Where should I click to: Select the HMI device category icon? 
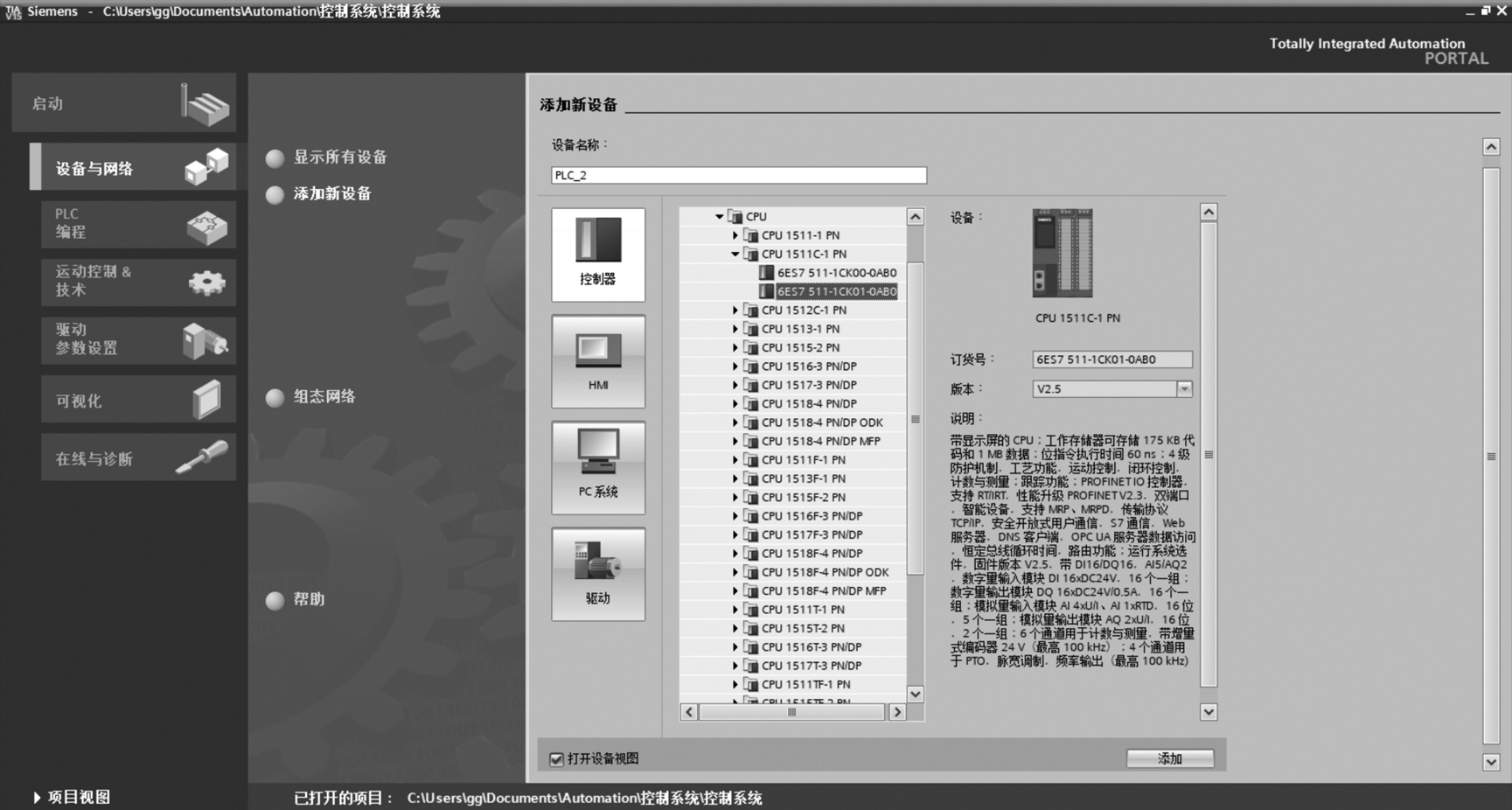coord(598,361)
